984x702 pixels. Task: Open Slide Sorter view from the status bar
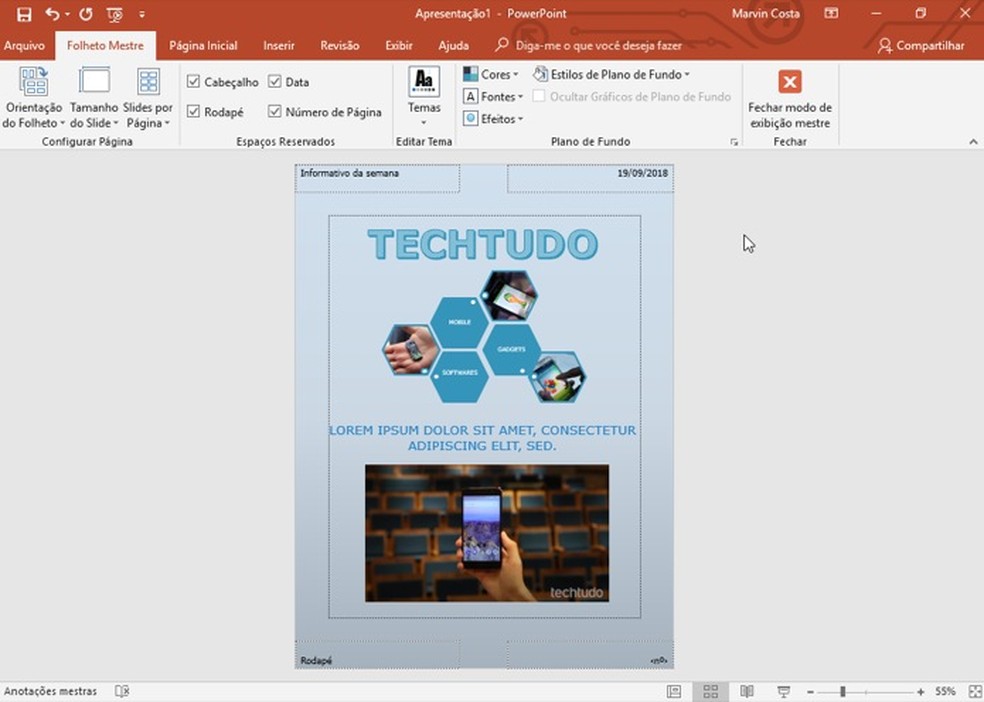tap(712, 690)
